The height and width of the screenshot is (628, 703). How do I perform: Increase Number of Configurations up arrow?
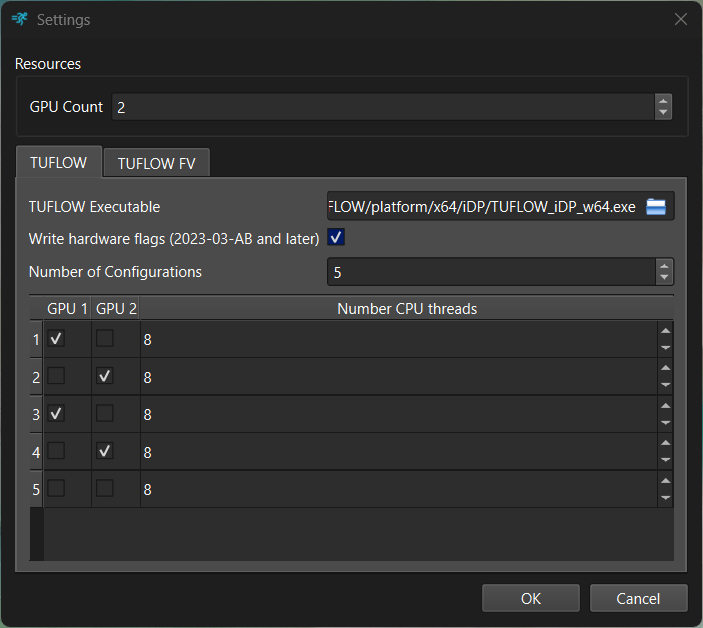[664, 266]
